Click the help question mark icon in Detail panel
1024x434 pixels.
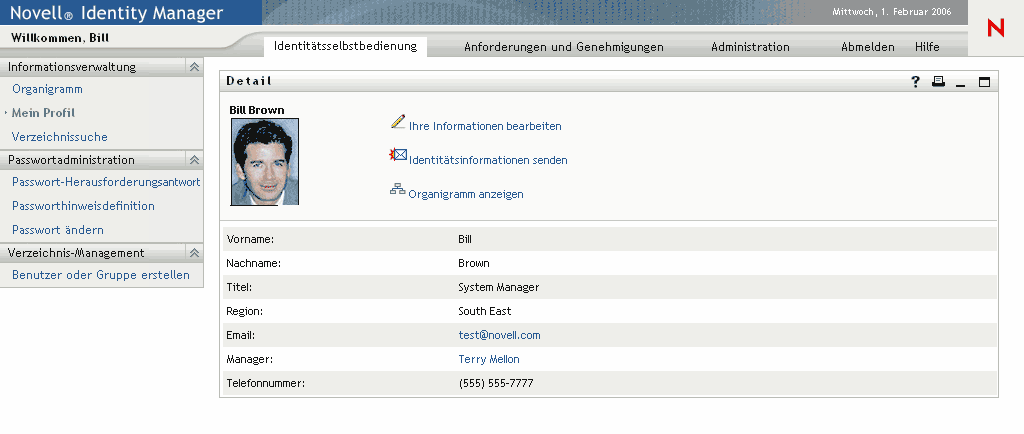[916, 82]
